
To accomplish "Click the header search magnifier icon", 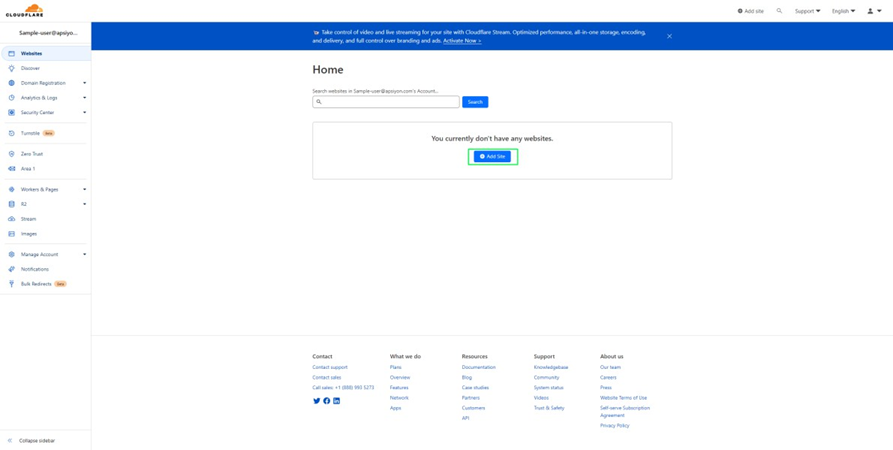I will (x=779, y=11).
